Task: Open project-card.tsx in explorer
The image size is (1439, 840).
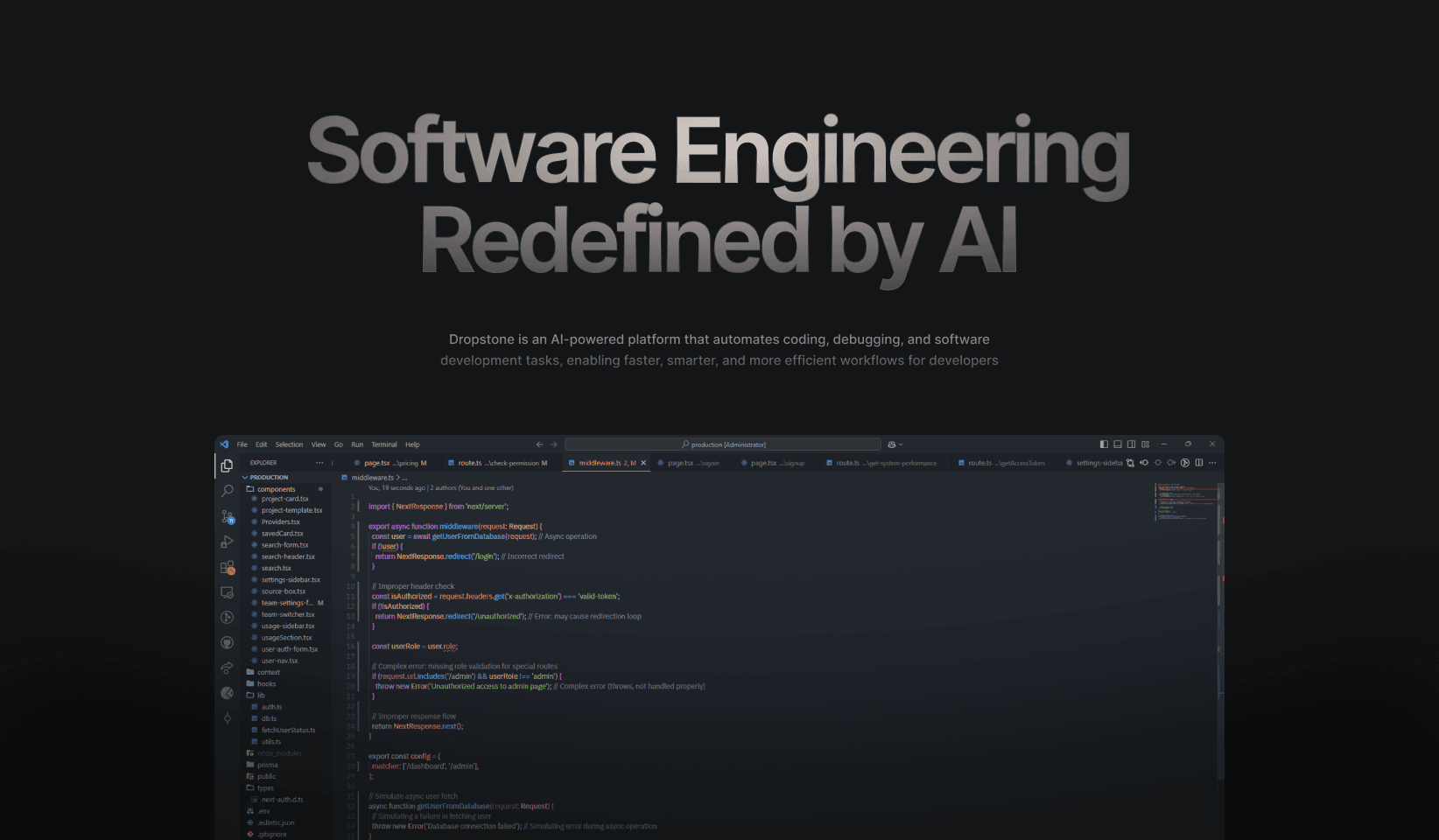Action: pyautogui.click(x=285, y=499)
